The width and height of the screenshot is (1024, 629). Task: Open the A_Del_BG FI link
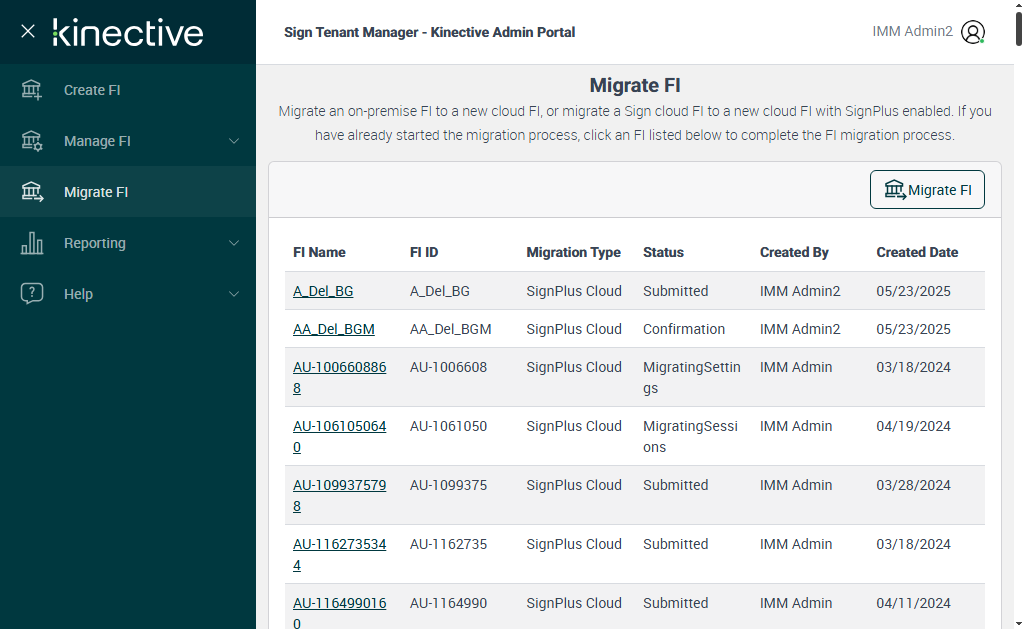click(323, 291)
